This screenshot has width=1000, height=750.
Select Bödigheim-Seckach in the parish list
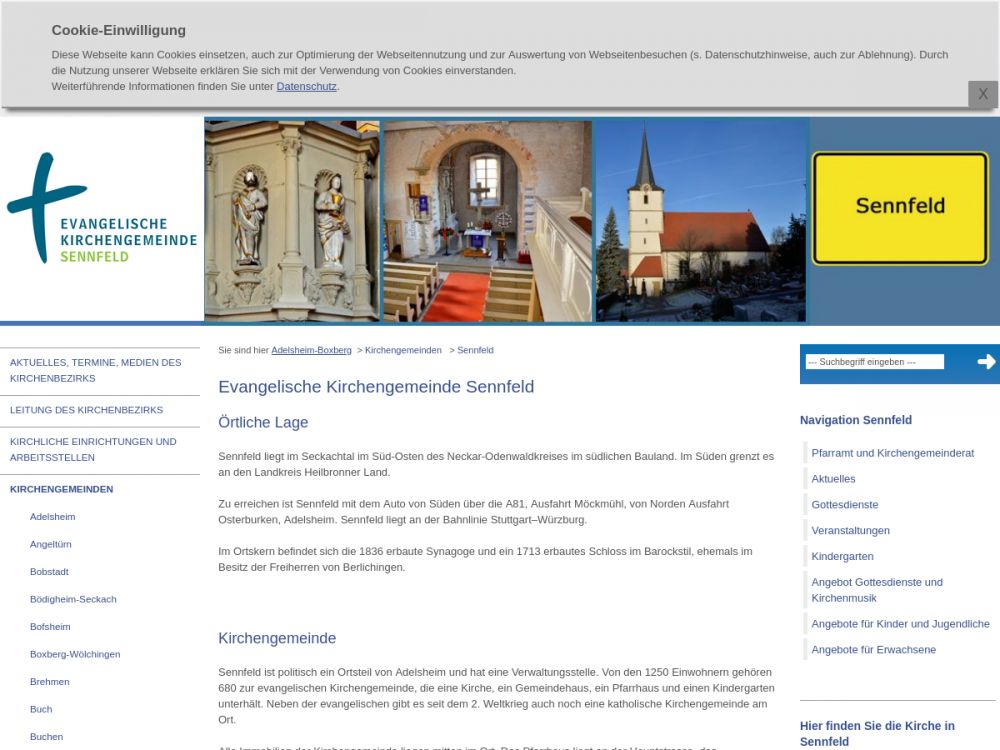[73, 599]
